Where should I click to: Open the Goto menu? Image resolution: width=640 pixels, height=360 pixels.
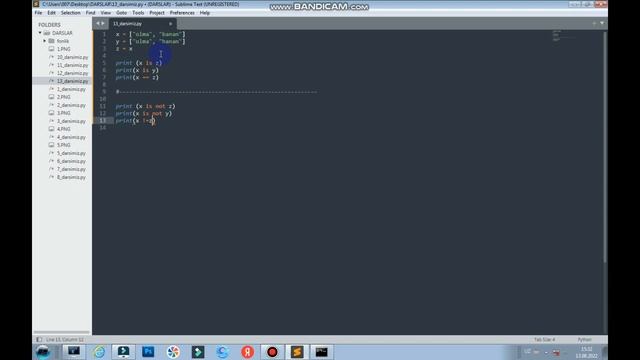click(121, 13)
